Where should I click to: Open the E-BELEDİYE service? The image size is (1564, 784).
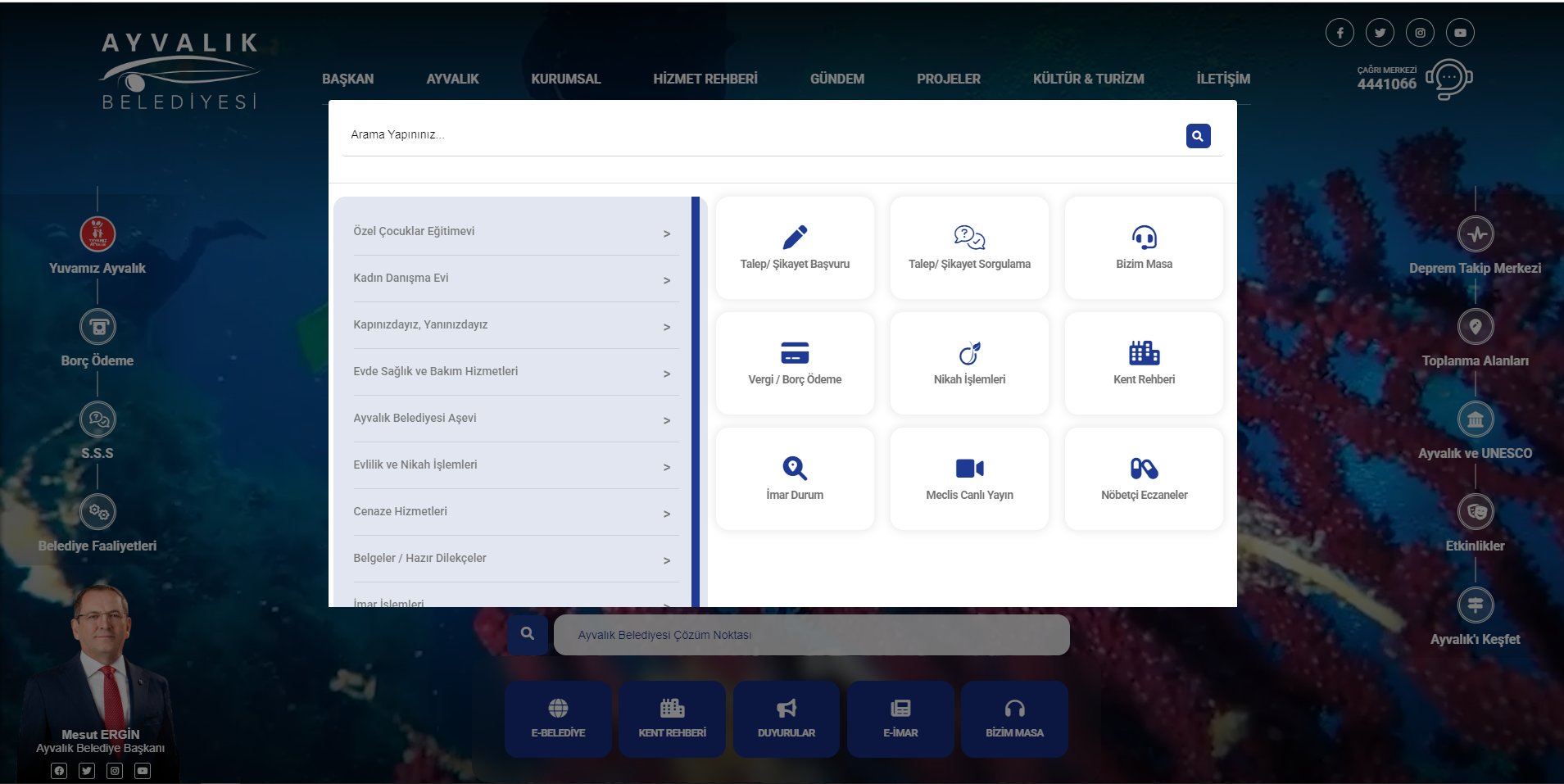[558, 718]
